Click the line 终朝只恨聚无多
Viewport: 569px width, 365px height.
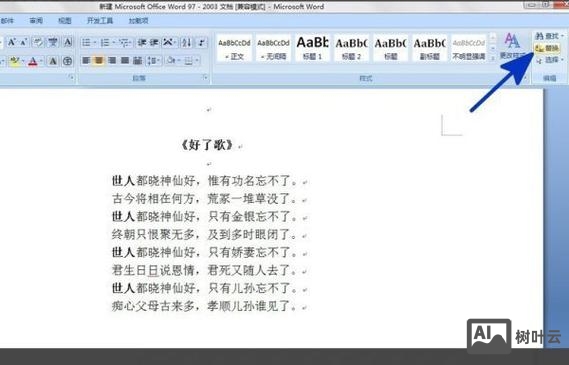point(153,234)
